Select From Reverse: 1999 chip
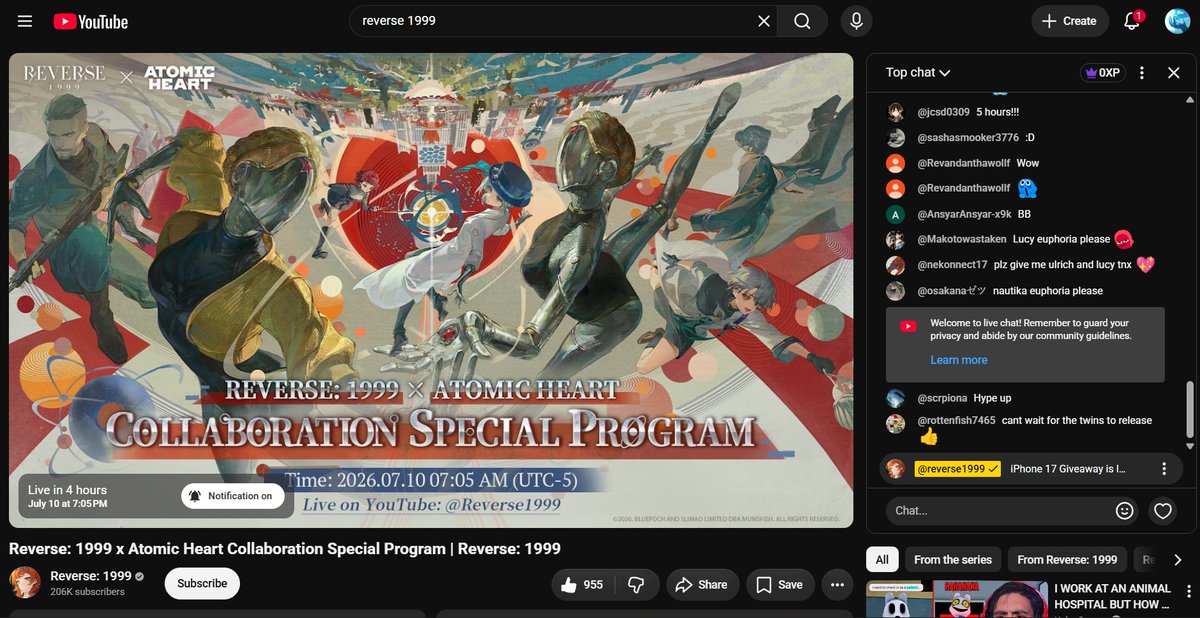 pos(1067,560)
